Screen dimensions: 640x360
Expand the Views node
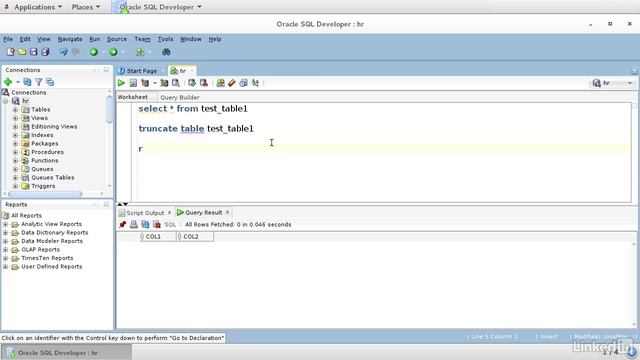pyautogui.click(x=15, y=118)
